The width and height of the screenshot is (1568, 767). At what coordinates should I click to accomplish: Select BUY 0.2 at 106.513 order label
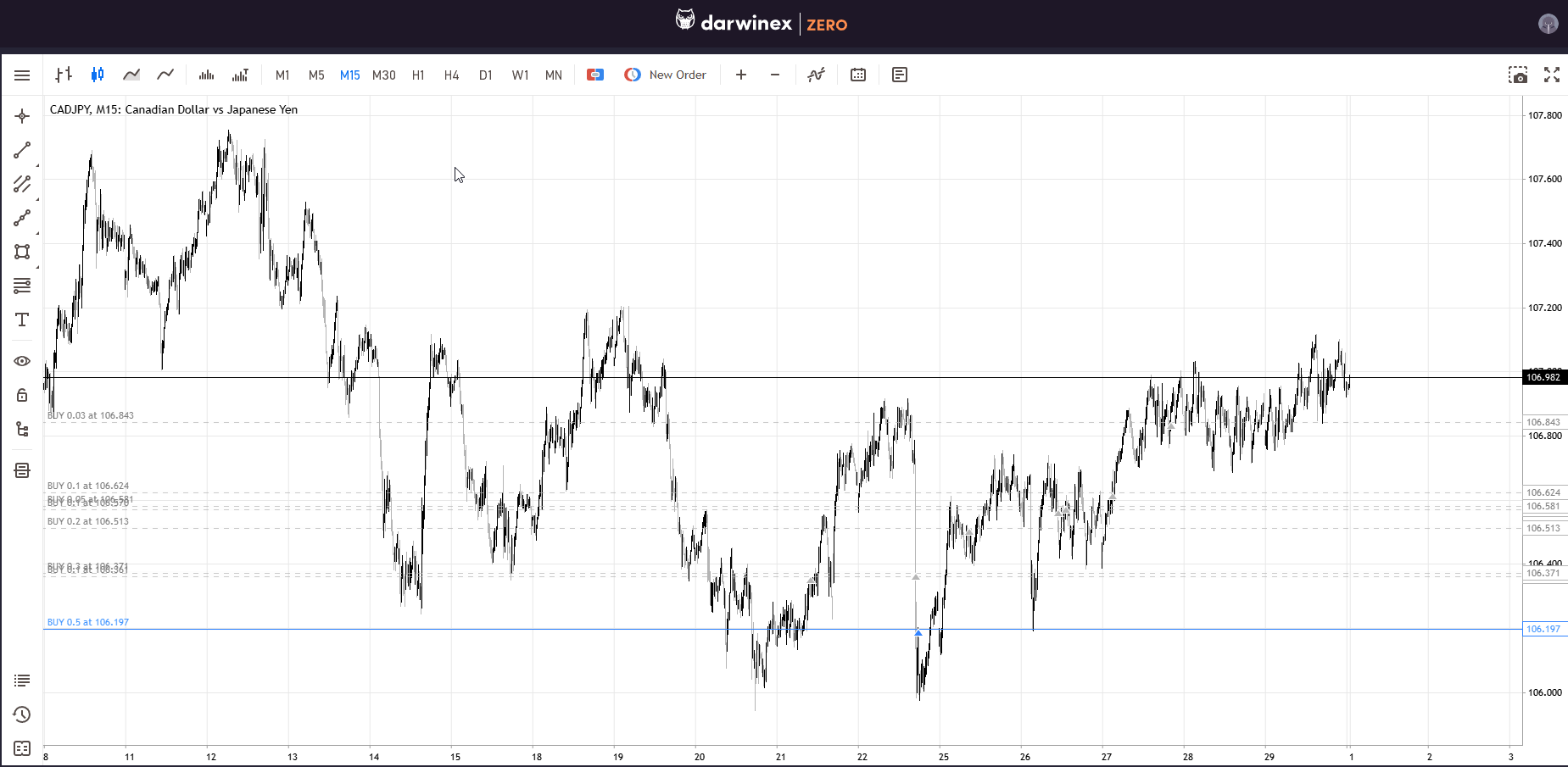[88, 521]
